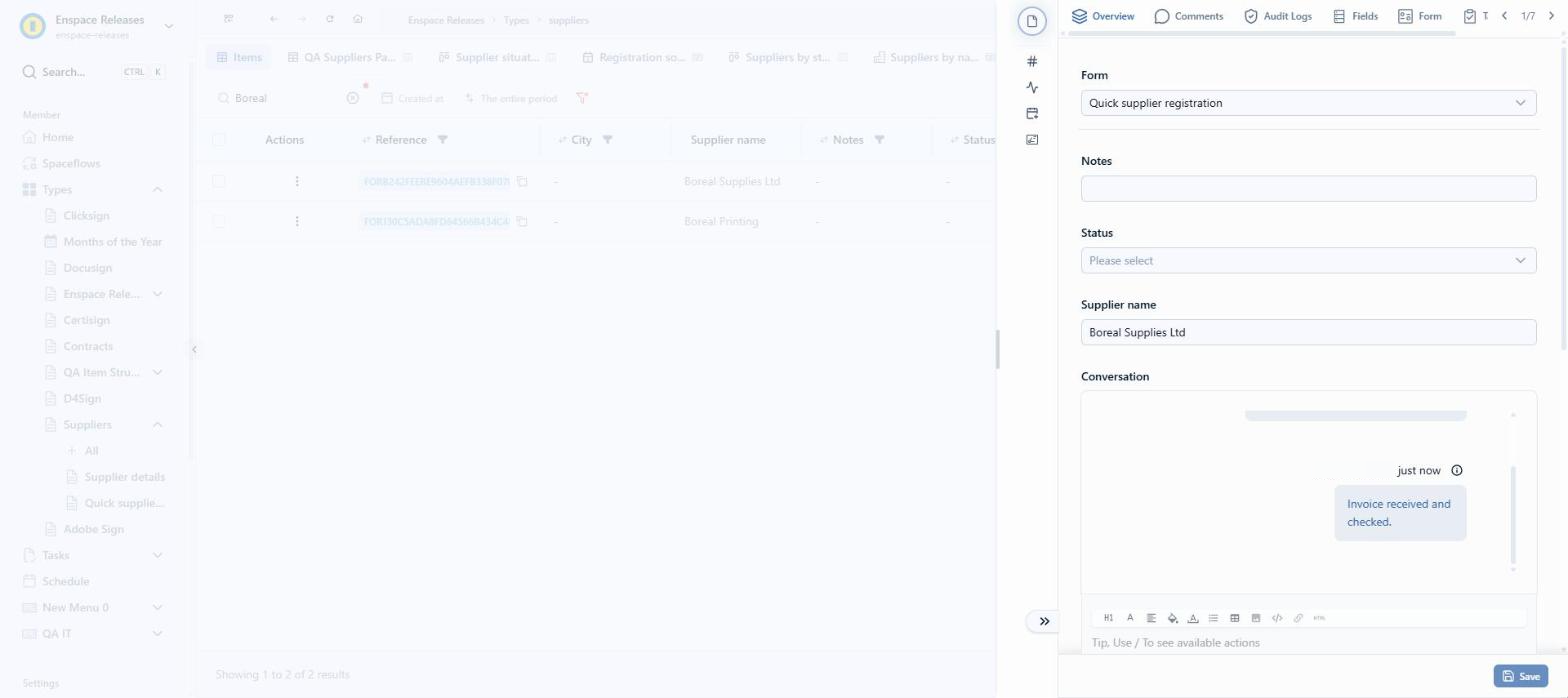Expand the Tasks sidebar menu
This screenshot has width=1568, height=698.
click(157, 555)
